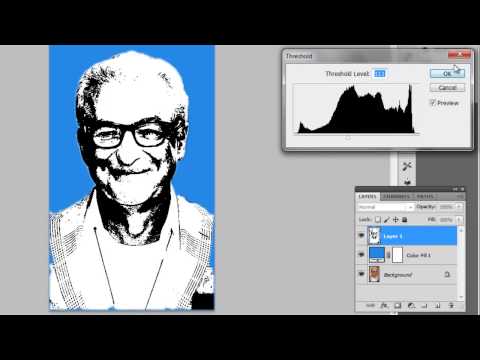Screen dimensions: 480x360
Task: Click the layer Opacity percentage field
Action: click(446, 207)
